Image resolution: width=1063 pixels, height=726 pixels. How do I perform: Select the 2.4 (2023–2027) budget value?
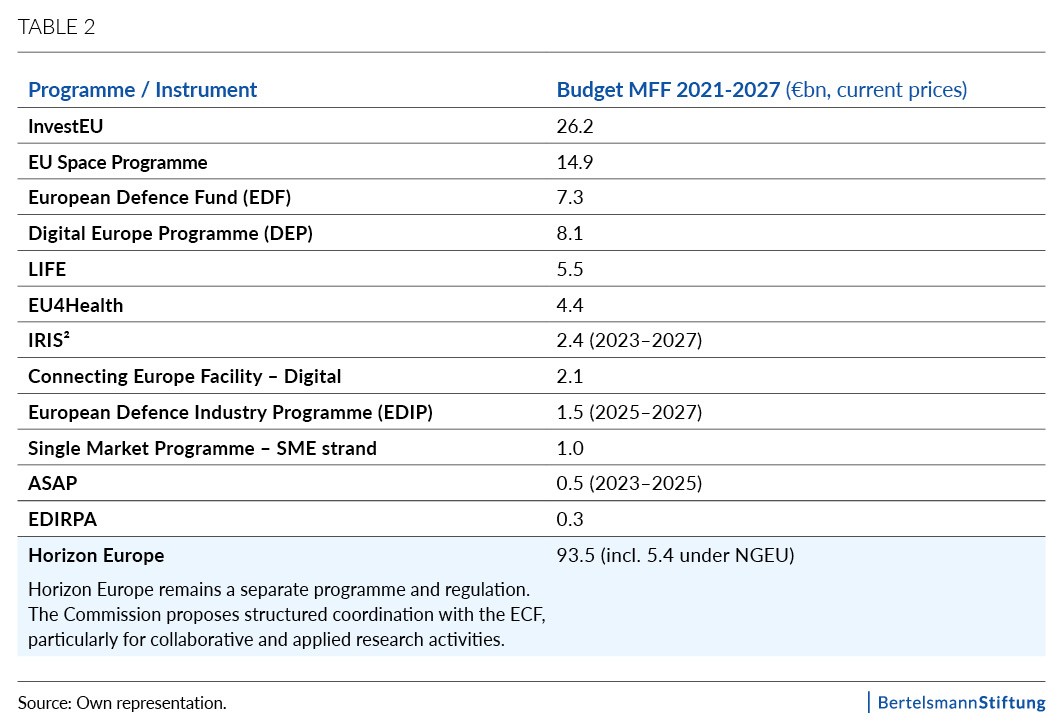pyautogui.click(x=629, y=341)
